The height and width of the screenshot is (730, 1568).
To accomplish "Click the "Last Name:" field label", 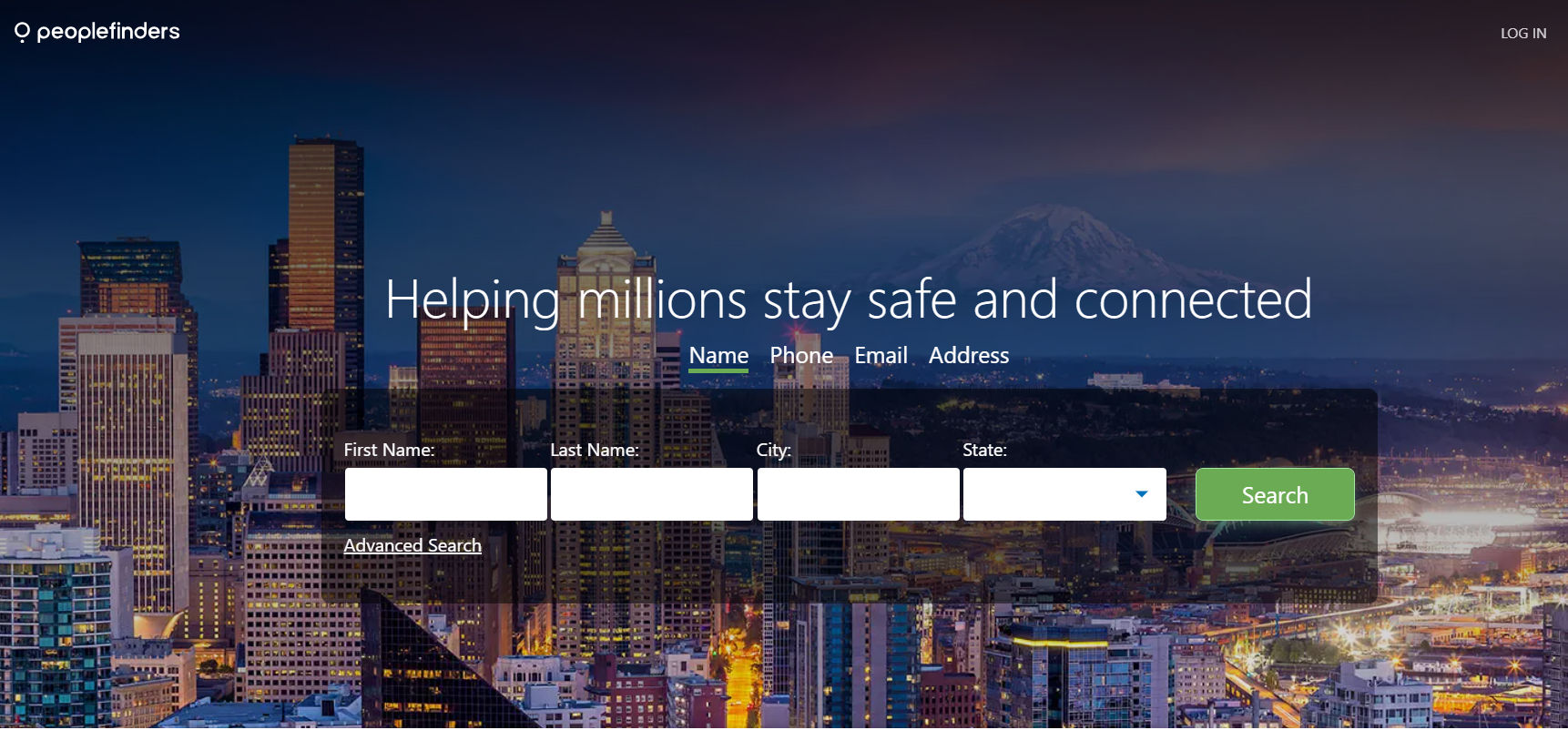I will click(x=595, y=450).
